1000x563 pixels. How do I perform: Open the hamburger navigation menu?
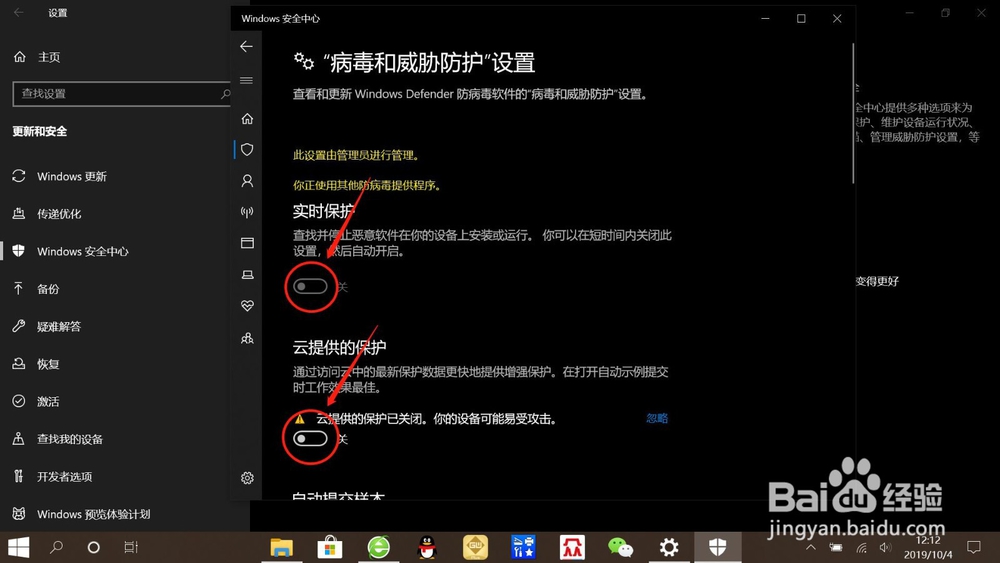[x=246, y=80]
